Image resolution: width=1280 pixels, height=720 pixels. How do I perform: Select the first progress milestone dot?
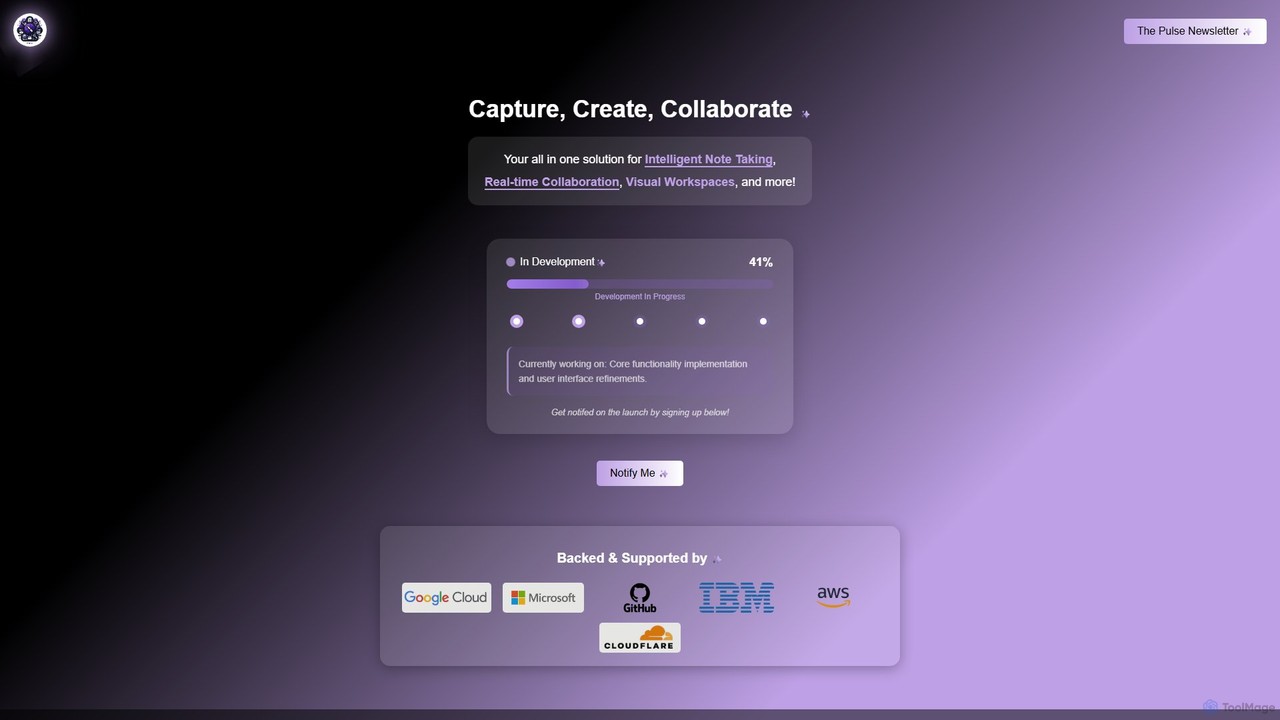point(516,321)
